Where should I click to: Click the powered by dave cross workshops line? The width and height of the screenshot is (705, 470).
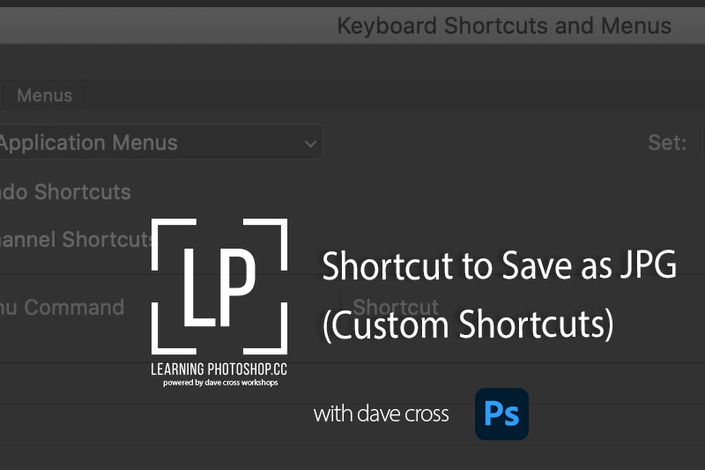[x=220, y=383]
